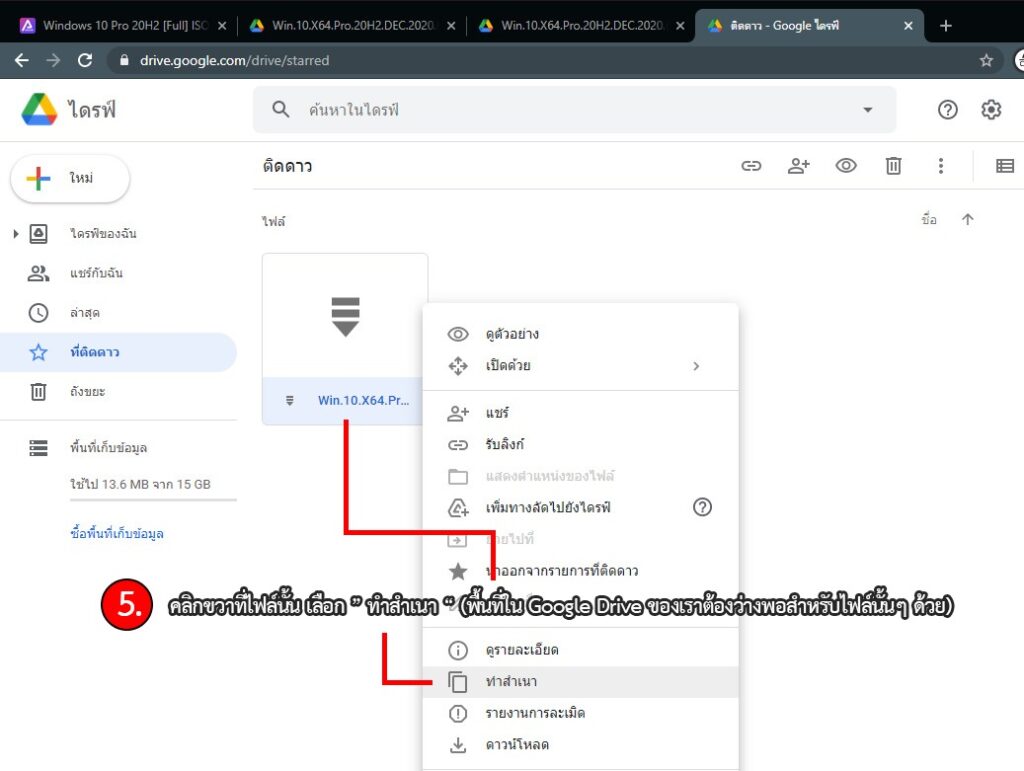
Task: Switch to third Win.10.X64.Pro.20H2.DEC.2020 tab
Action: point(582,25)
